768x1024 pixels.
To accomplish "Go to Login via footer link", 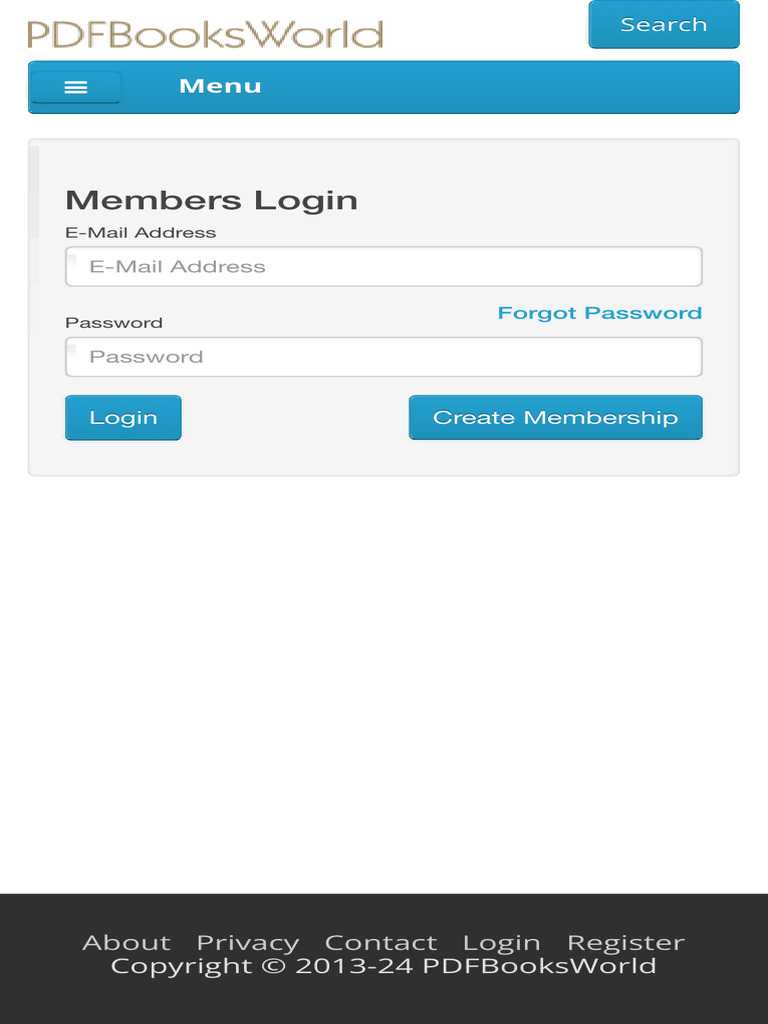I will pyautogui.click(x=501, y=943).
